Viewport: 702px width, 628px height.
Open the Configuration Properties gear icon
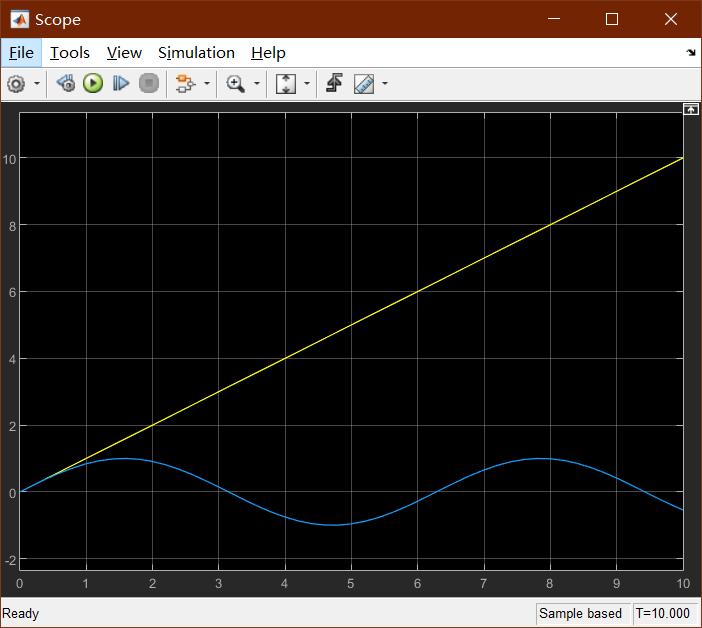tap(16, 84)
